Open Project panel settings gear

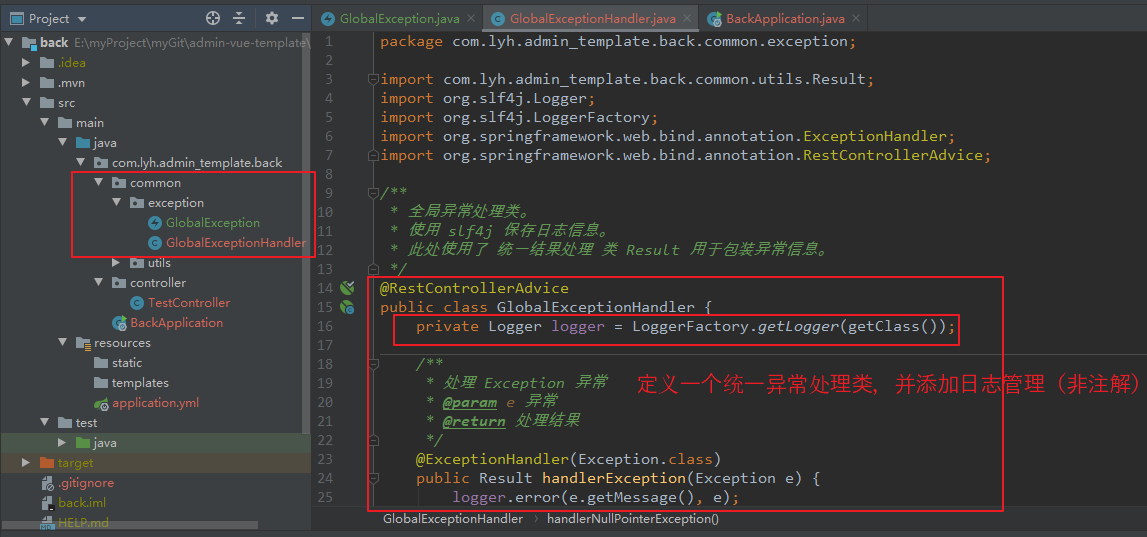(271, 18)
